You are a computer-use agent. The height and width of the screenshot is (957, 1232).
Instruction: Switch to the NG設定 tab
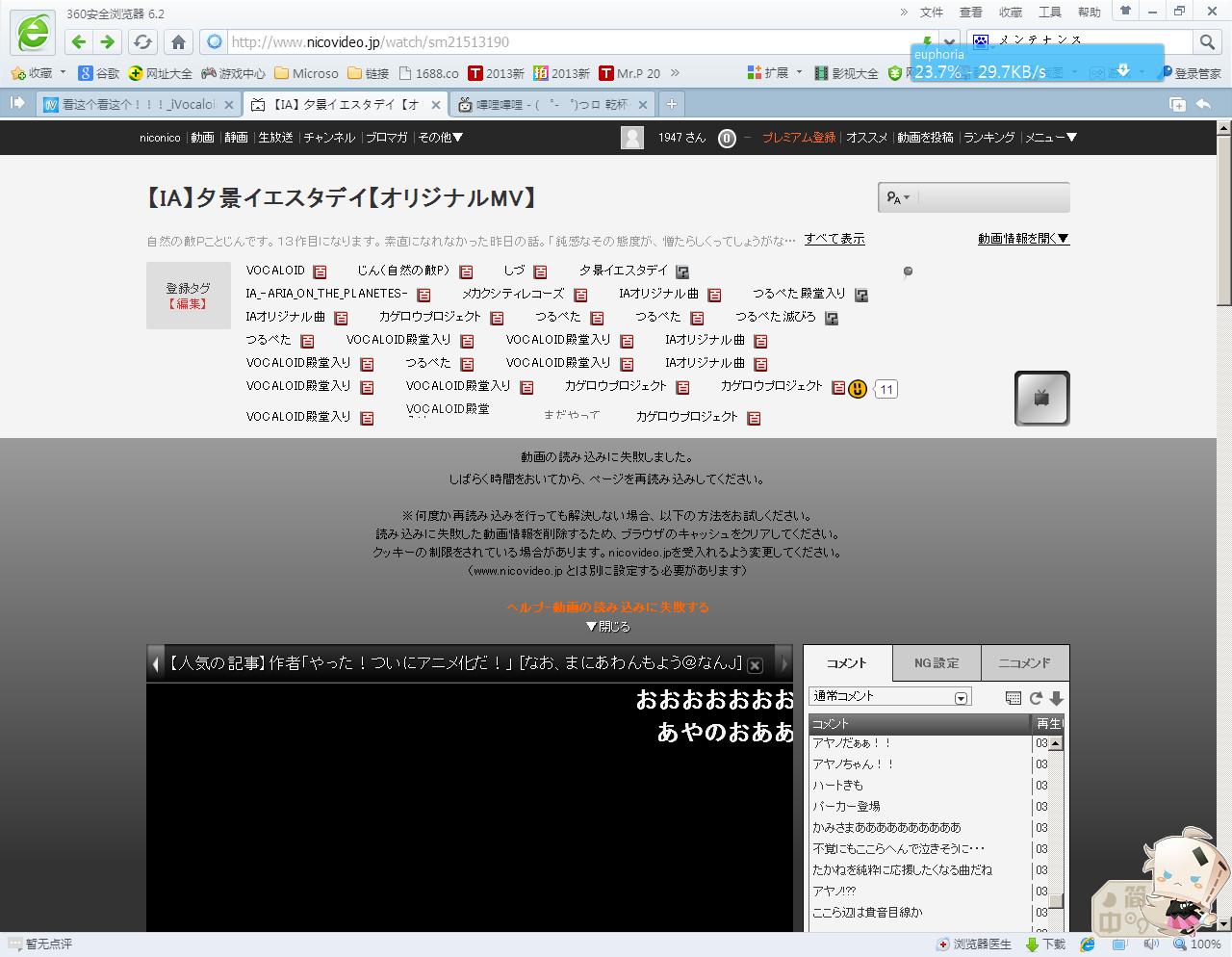pos(937,663)
